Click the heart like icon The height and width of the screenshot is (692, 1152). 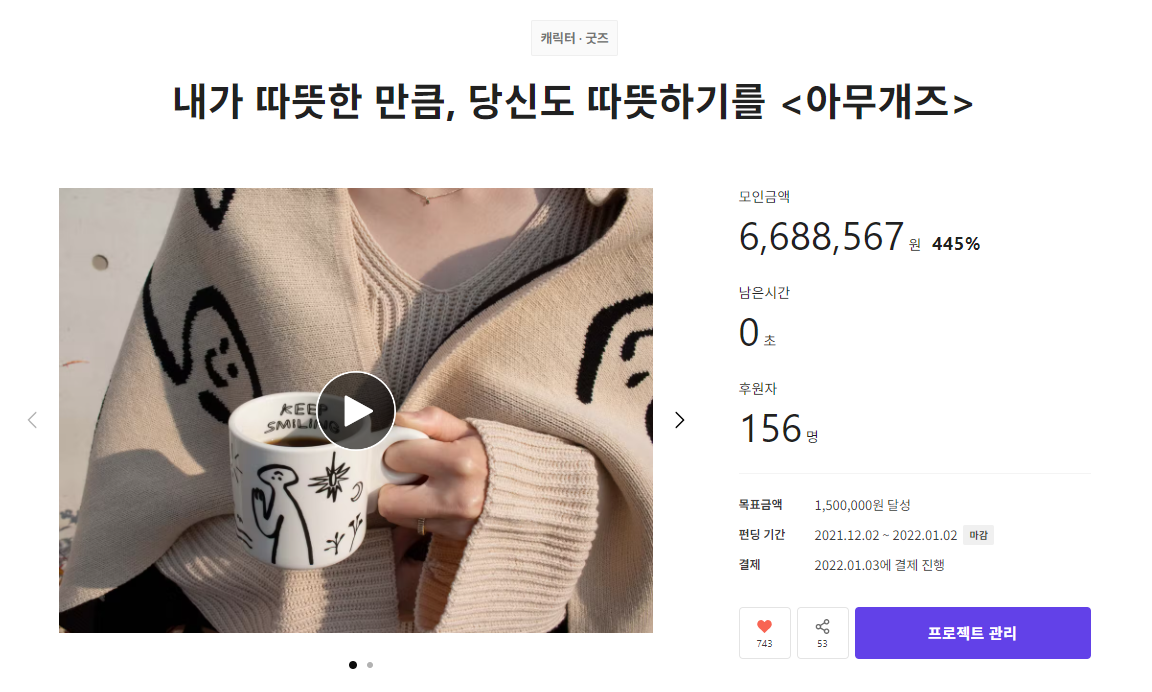click(x=764, y=626)
